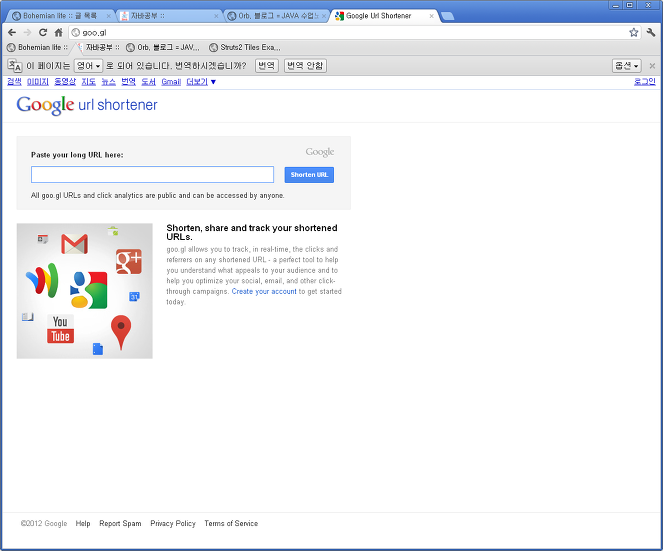Open the 검색 link in Google bar
The image size is (663, 551).
(14, 82)
